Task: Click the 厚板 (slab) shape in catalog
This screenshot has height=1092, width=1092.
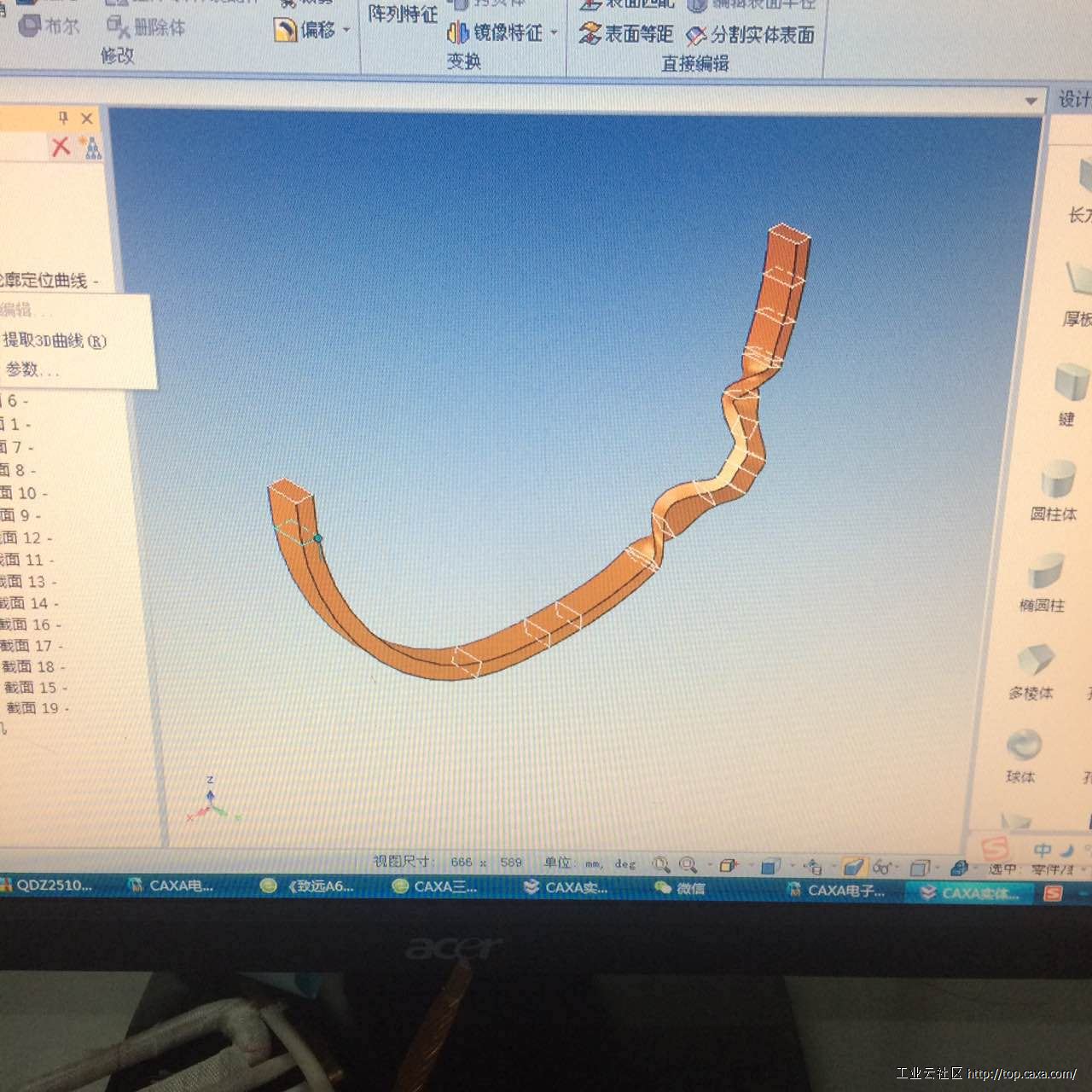Action: pos(1077,294)
